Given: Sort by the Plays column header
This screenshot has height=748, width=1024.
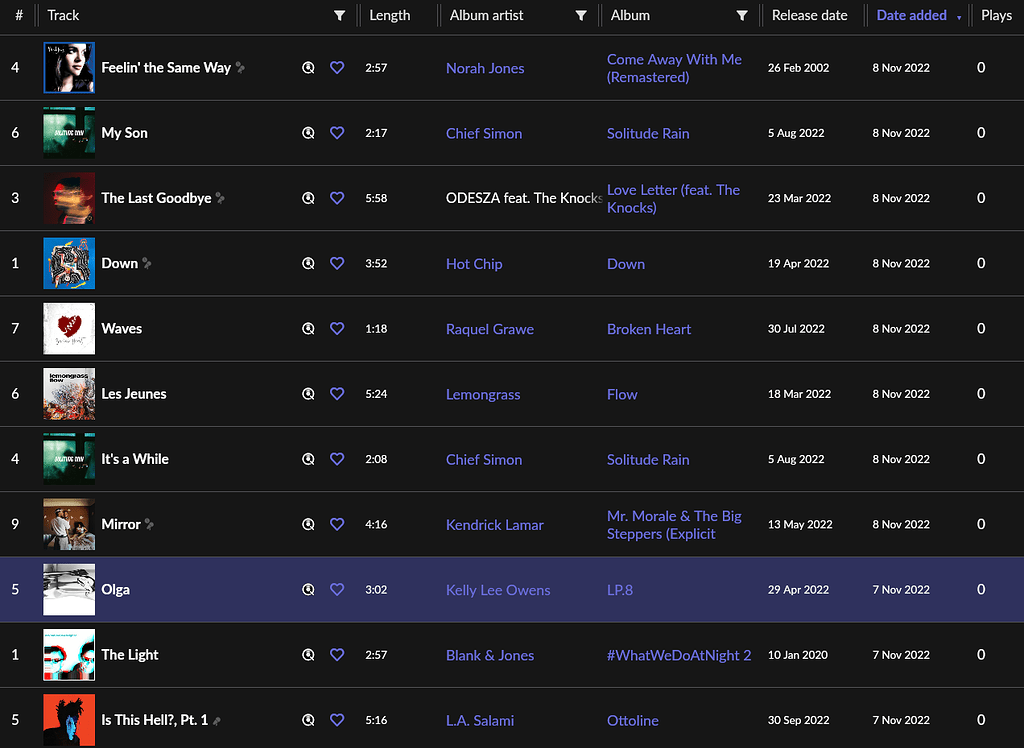Looking at the screenshot, I should pos(996,15).
